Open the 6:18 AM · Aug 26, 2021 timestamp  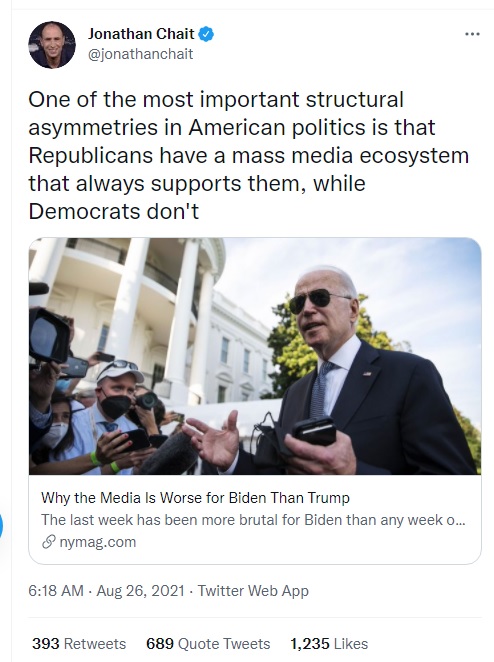pyautogui.click(x=106, y=590)
